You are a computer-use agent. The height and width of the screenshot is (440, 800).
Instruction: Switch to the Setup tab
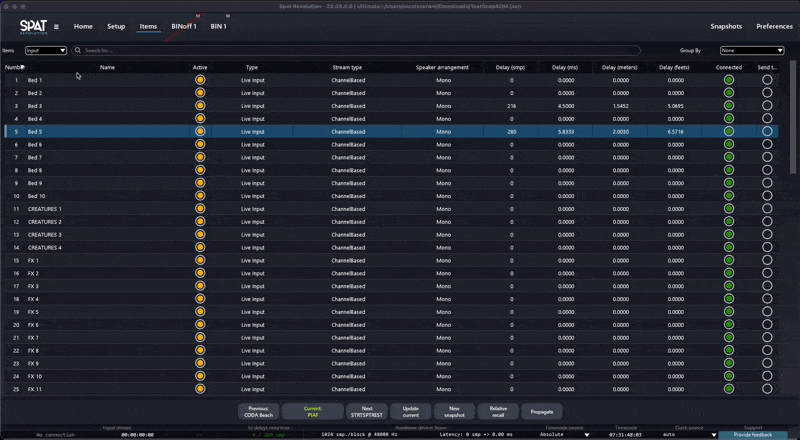[116, 27]
